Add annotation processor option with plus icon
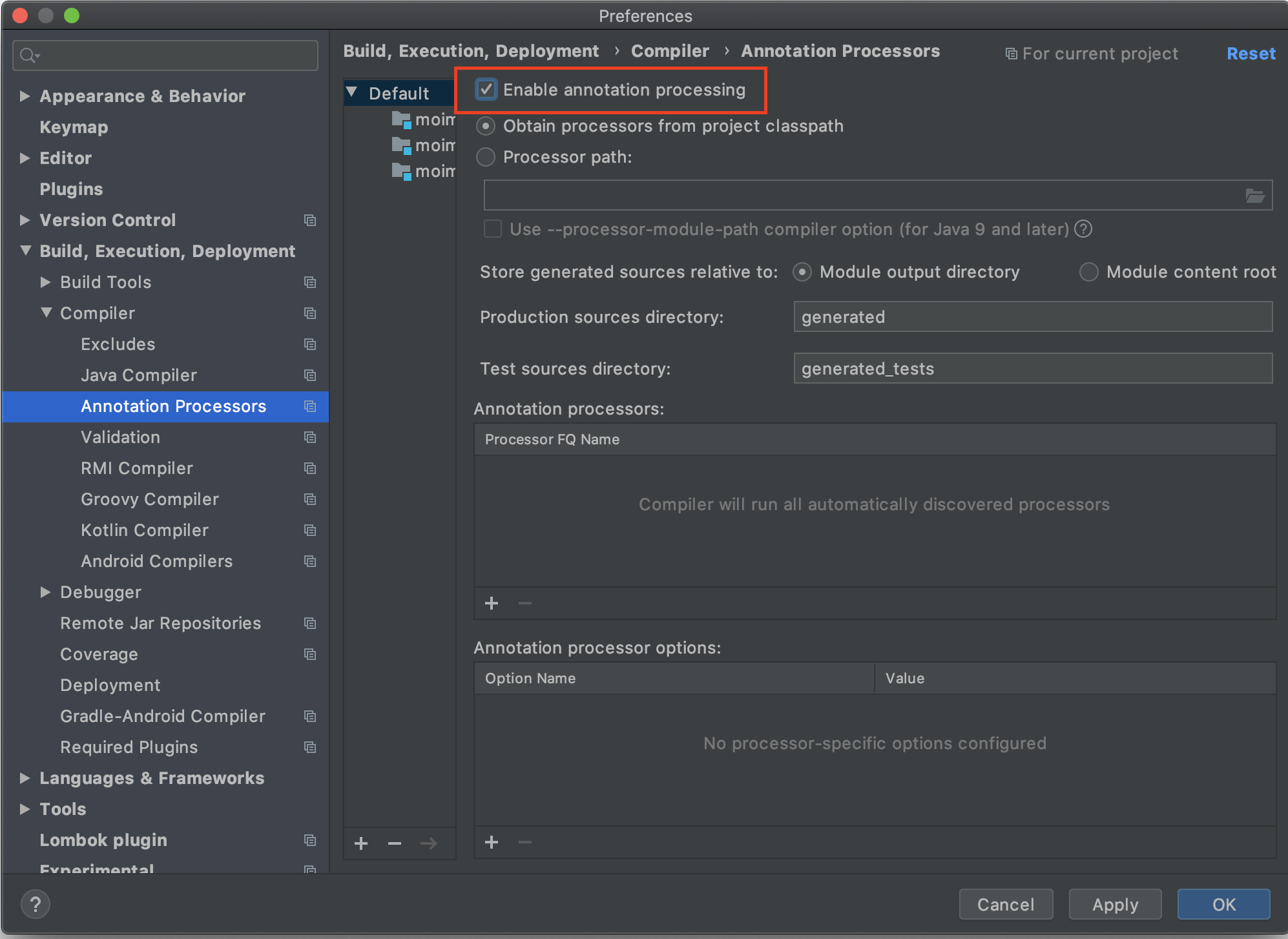Viewport: 1288px width, 939px height. 492,842
